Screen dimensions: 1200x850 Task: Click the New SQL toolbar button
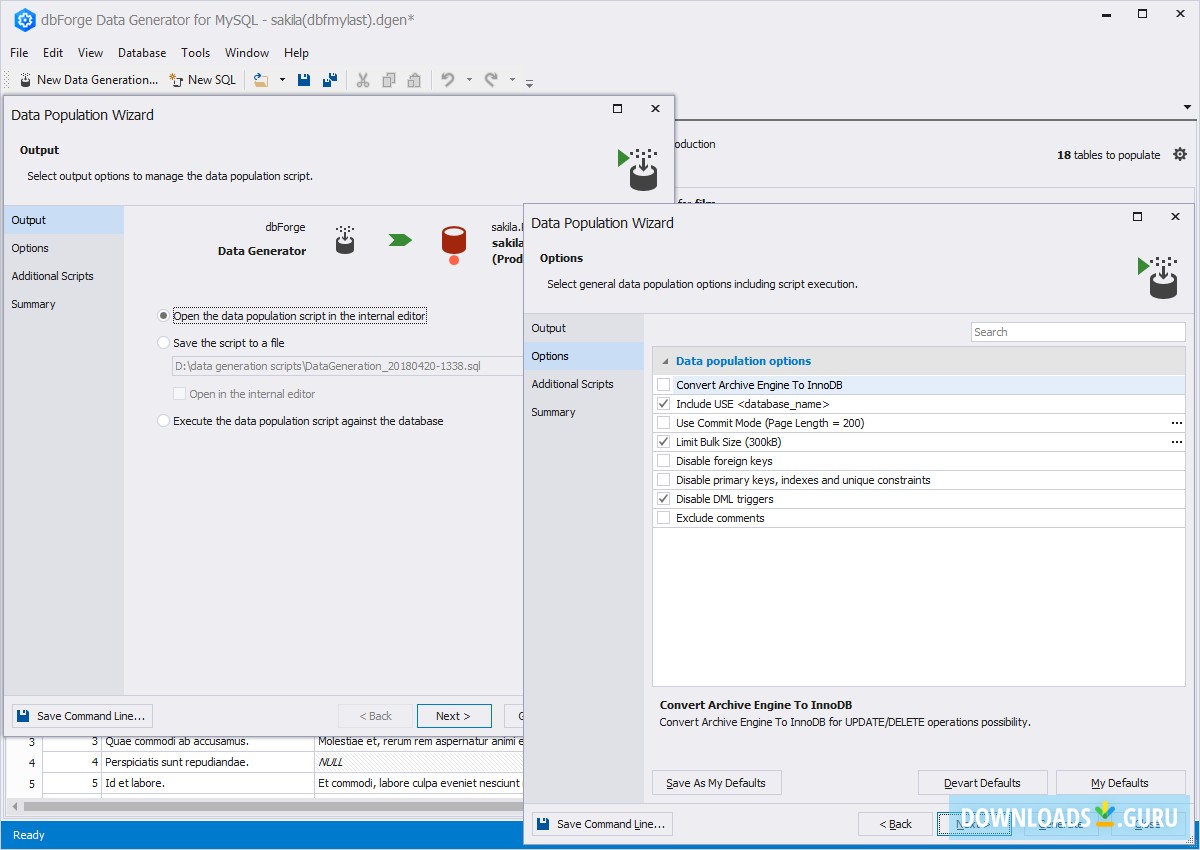(203, 80)
